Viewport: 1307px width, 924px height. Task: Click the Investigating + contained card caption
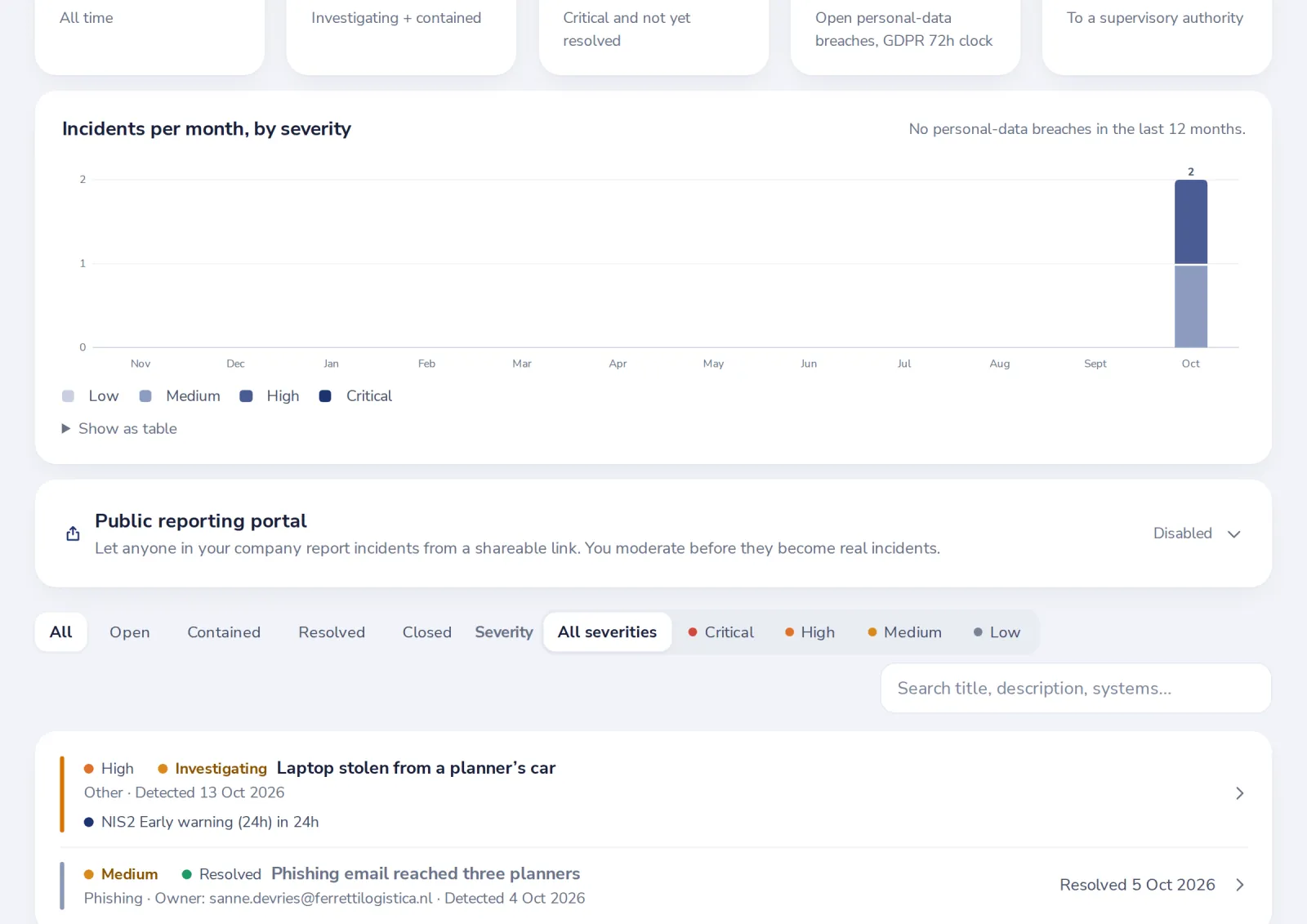pyautogui.click(x=396, y=18)
